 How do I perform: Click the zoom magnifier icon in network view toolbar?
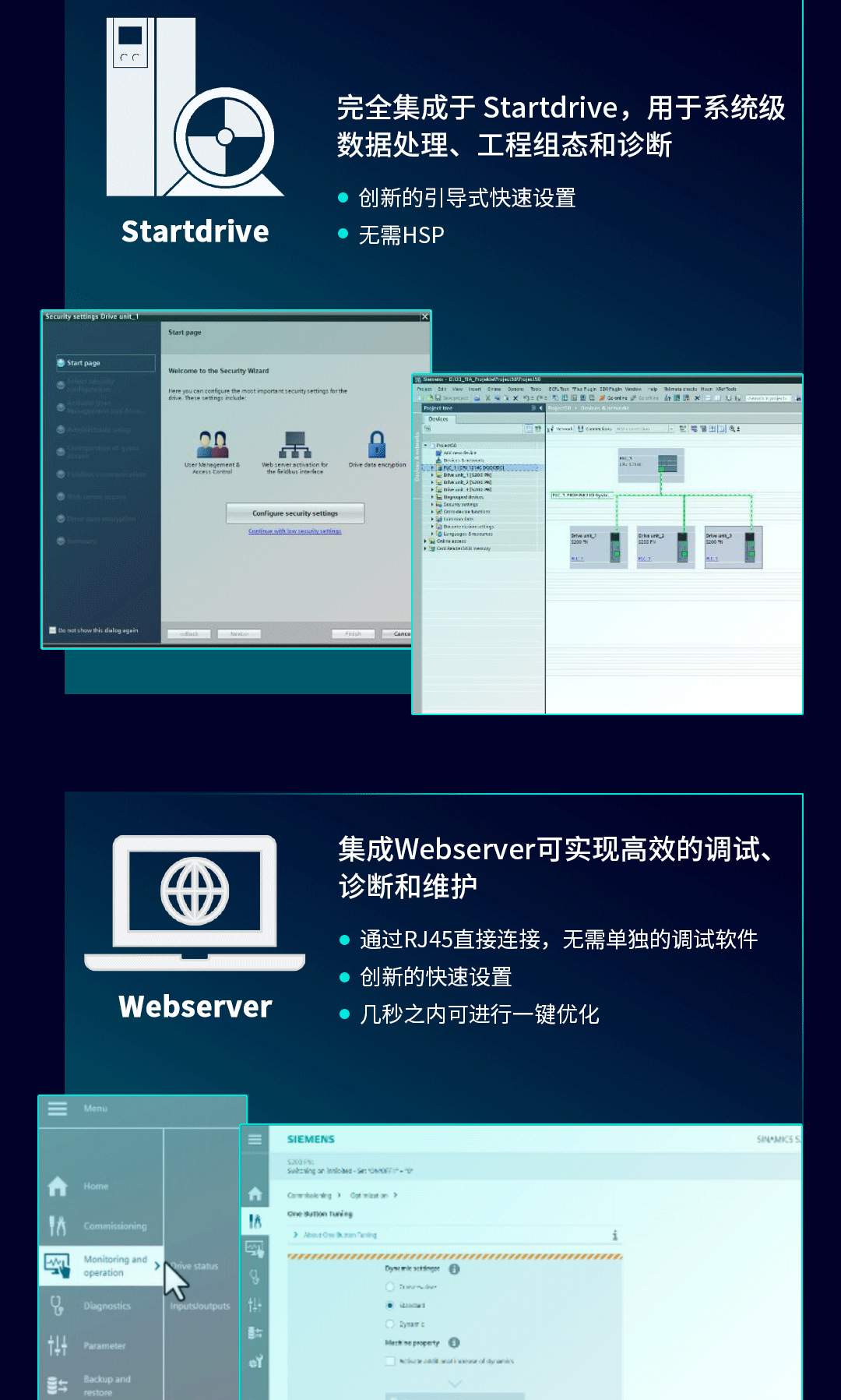[x=733, y=428]
